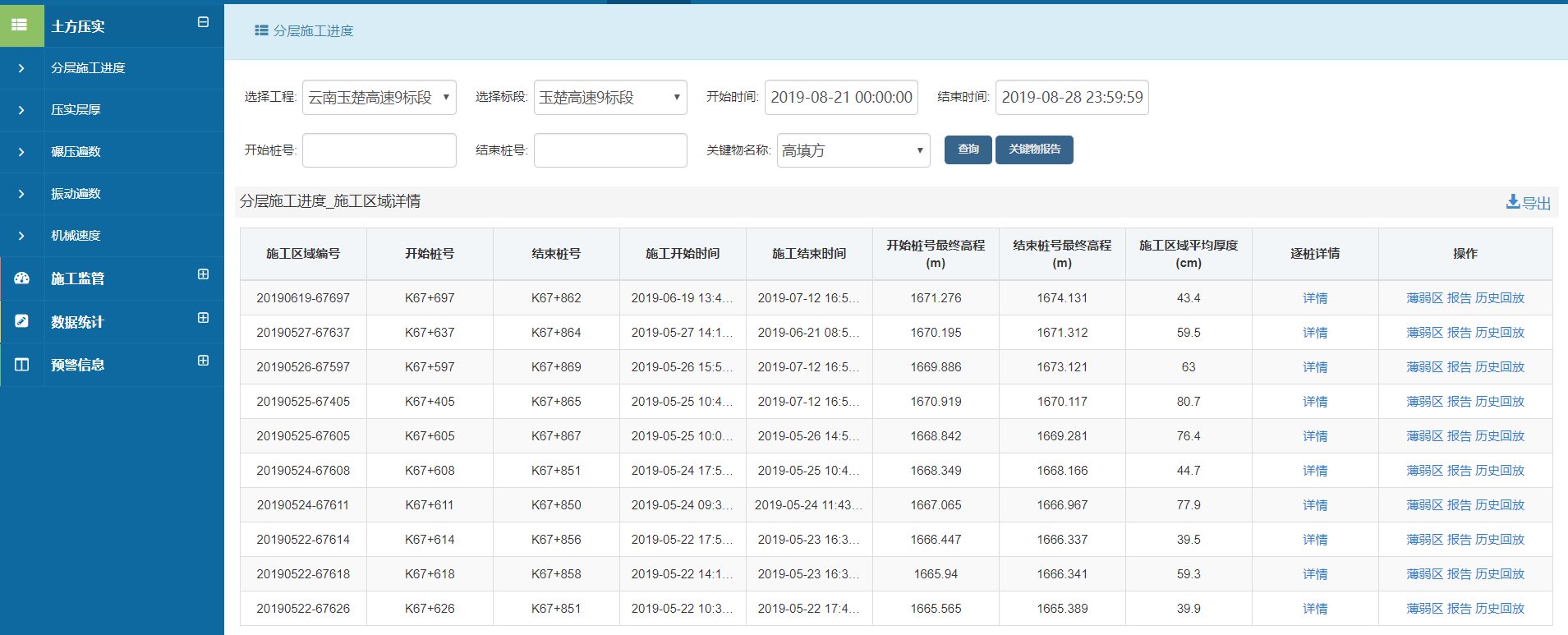Select end stake cell K67+869
The image size is (1568, 635).
[x=556, y=367]
